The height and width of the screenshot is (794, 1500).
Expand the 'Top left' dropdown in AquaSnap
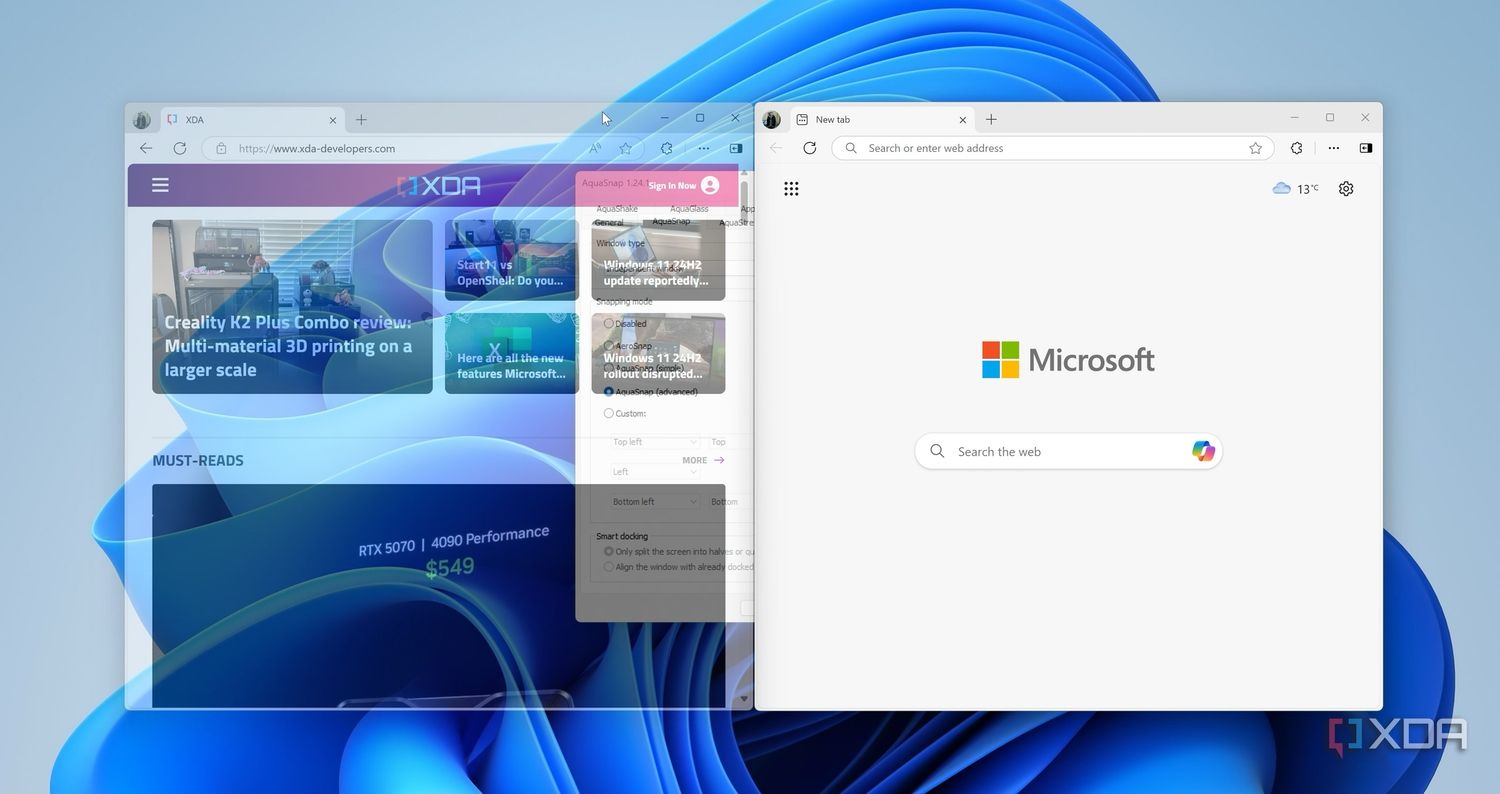pyautogui.click(x=655, y=442)
